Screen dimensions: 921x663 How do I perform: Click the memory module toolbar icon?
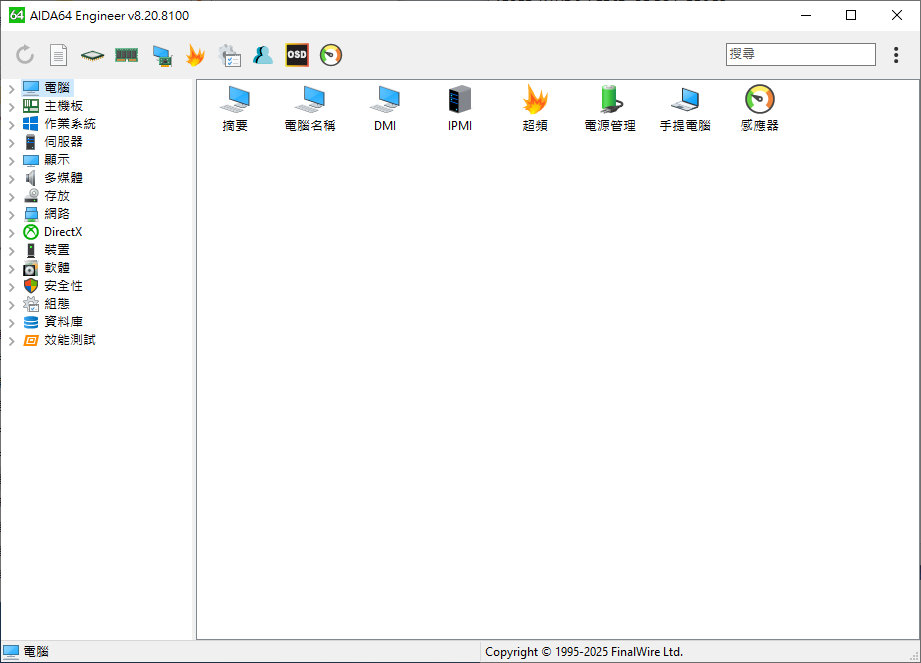pos(126,55)
